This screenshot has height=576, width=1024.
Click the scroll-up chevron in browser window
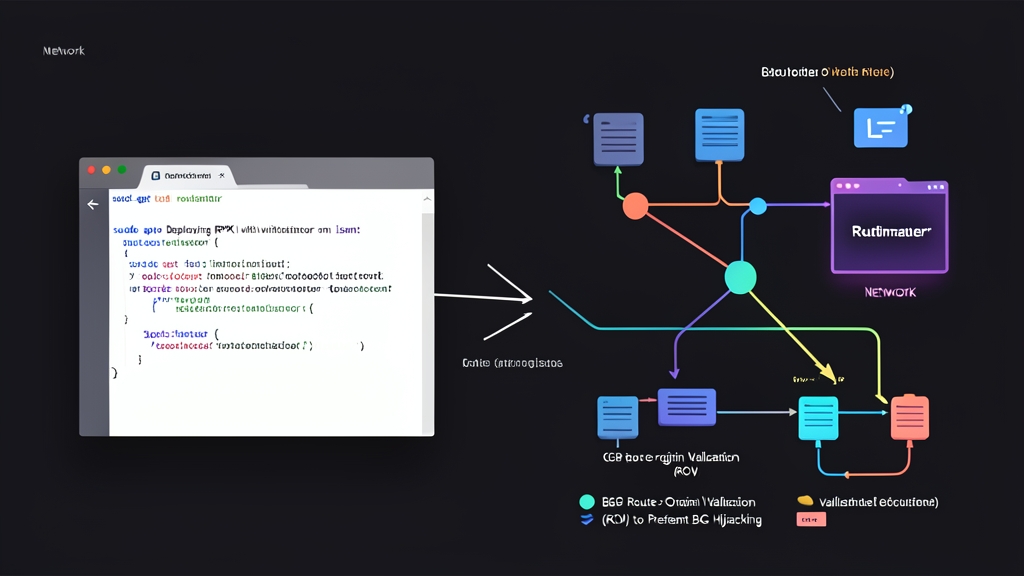tap(427, 199)
